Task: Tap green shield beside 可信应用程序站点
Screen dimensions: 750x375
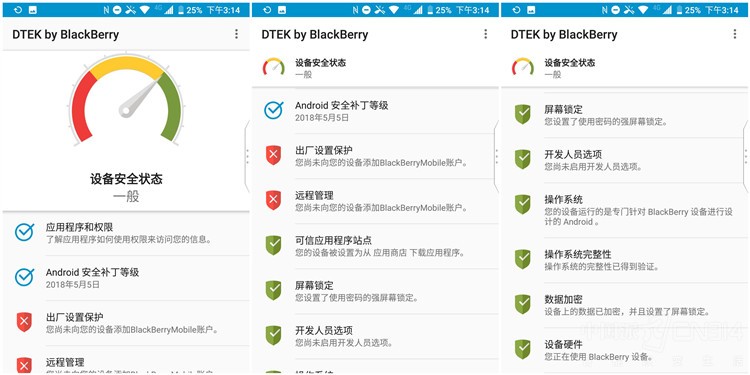Action: point(273,245)
